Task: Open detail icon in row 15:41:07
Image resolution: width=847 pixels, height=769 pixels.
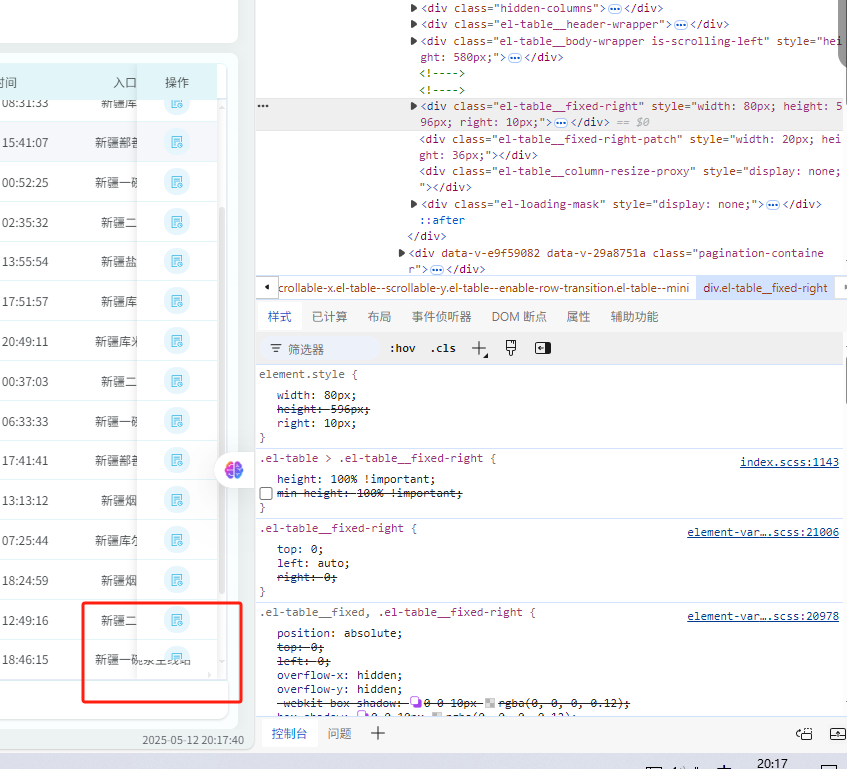Action: pos(177,143)
